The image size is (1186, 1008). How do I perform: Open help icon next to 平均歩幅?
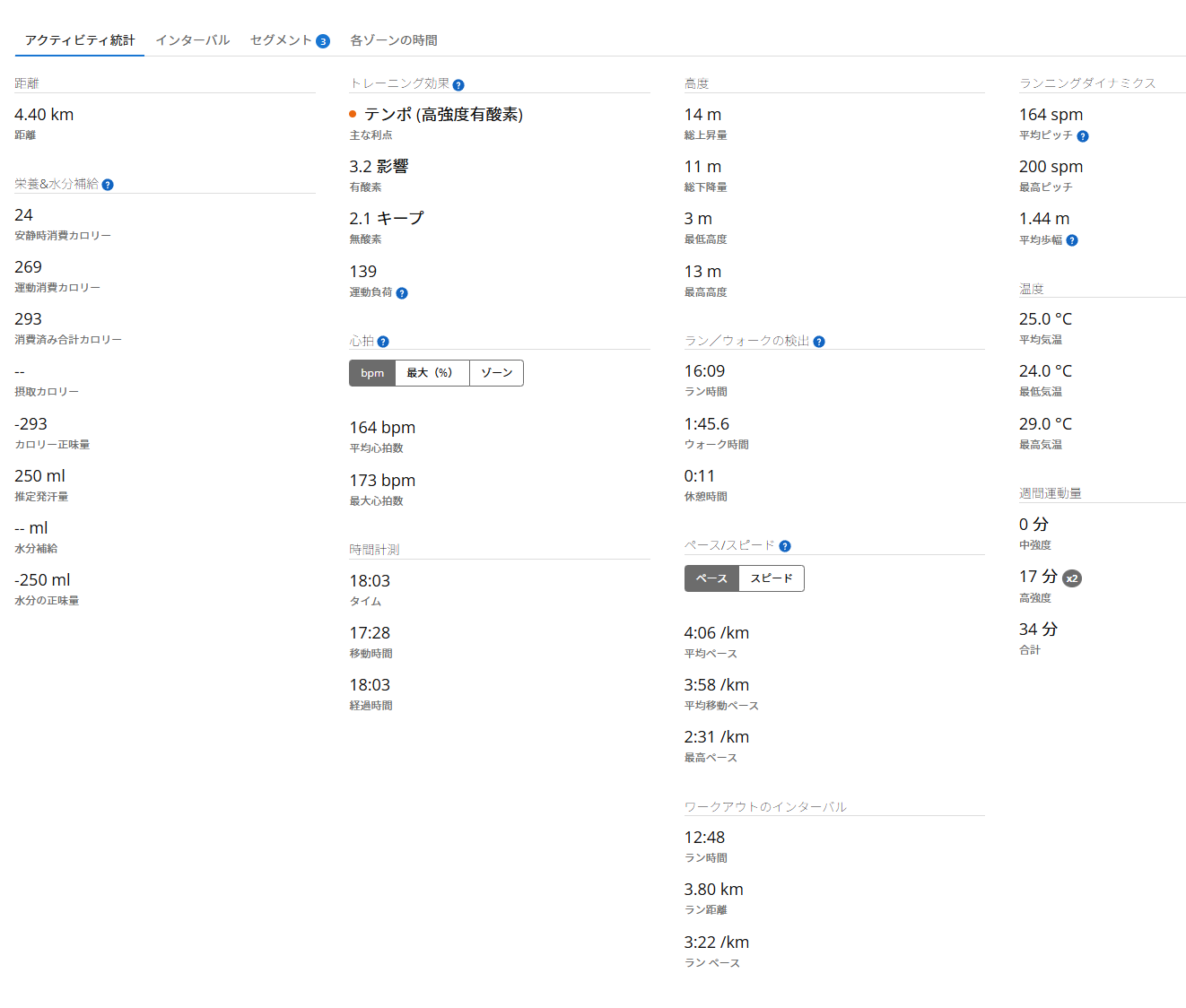[x=1072, y=240]
